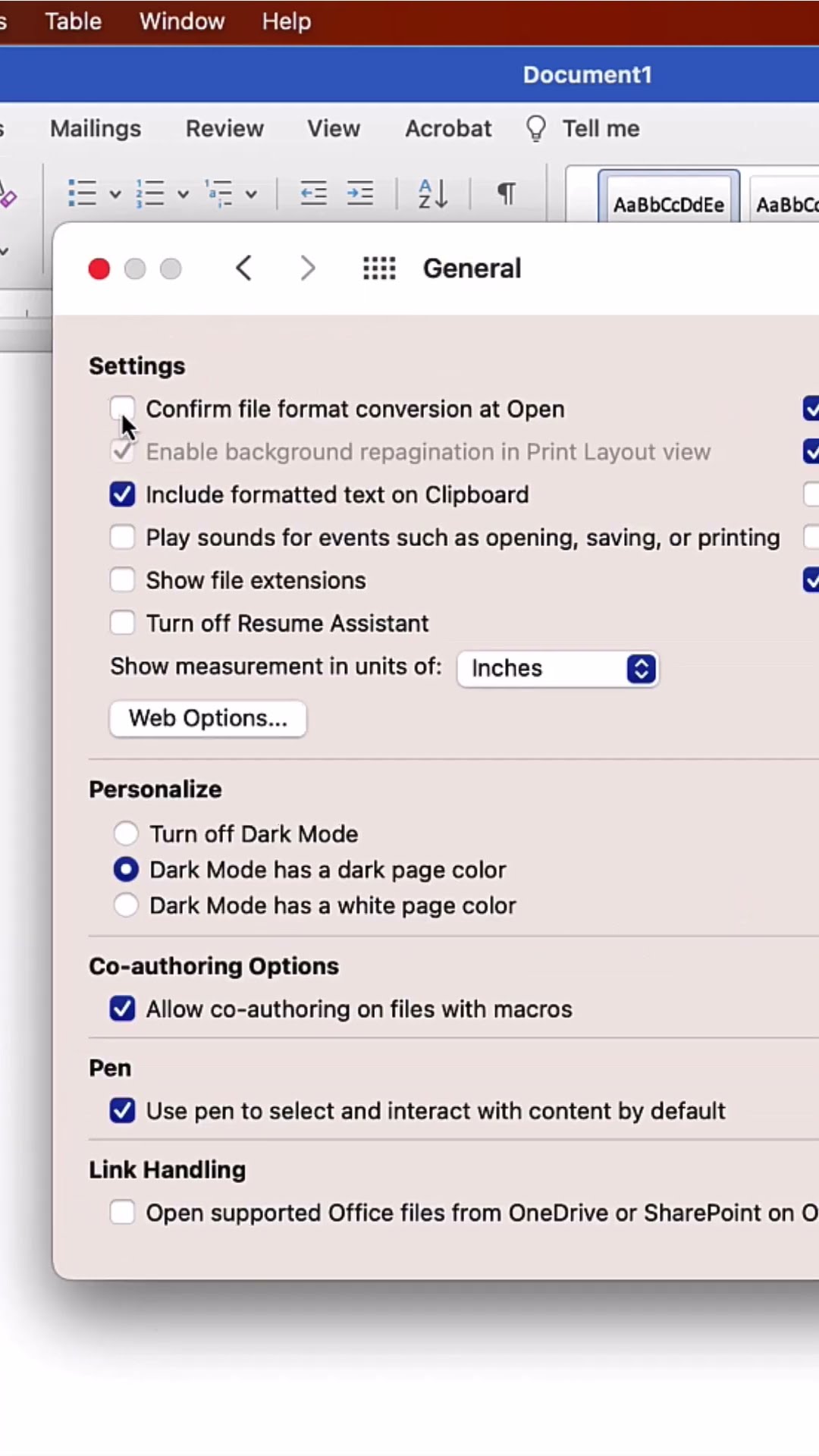Click the Tell me search field
Screen dimensions: 819x1456
point(600,129)
